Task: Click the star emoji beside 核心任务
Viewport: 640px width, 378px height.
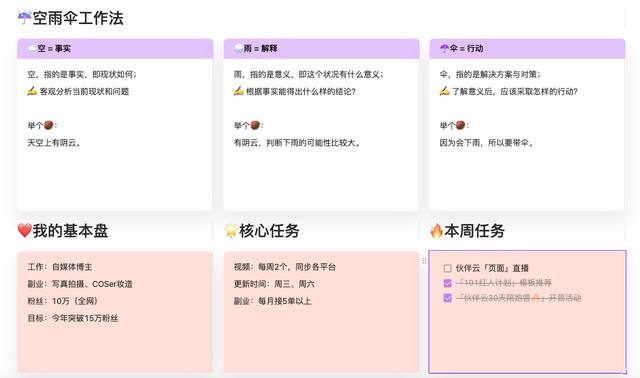Action: pyautogui.click(x=231, y=231)
